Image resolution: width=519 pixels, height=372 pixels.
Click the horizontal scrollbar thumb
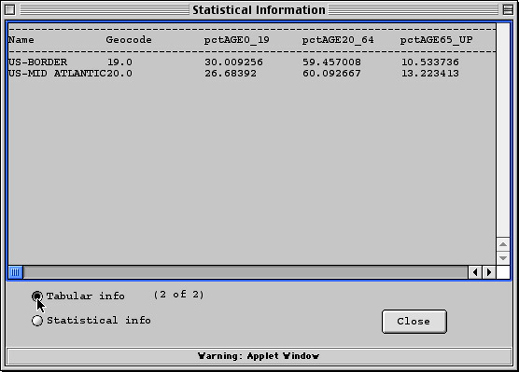tap(15, 272)
